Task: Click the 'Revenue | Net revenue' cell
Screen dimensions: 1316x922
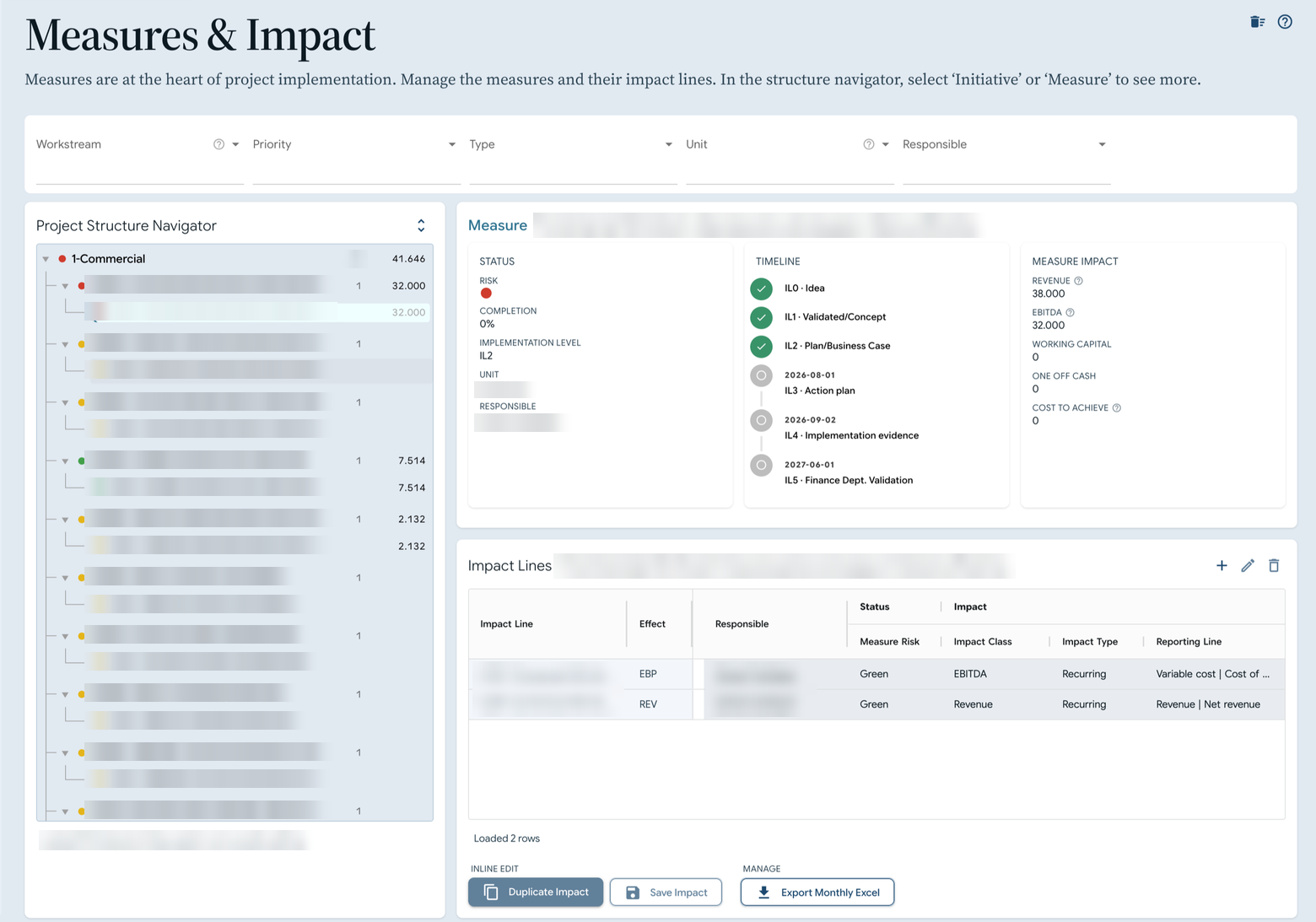Action: (1208, 704)
